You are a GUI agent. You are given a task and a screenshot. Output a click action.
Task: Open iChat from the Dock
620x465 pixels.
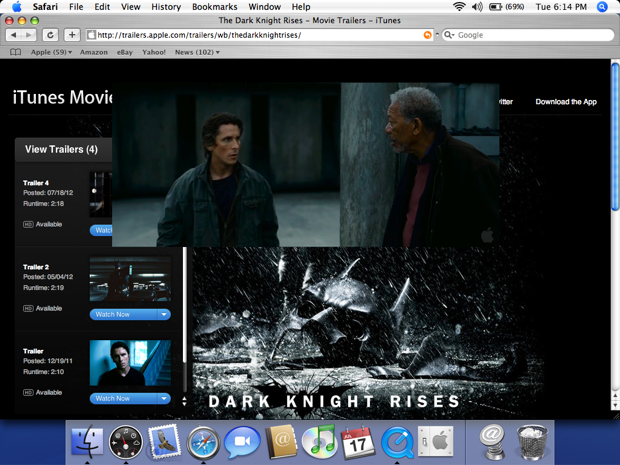click(x=242, y=442)
